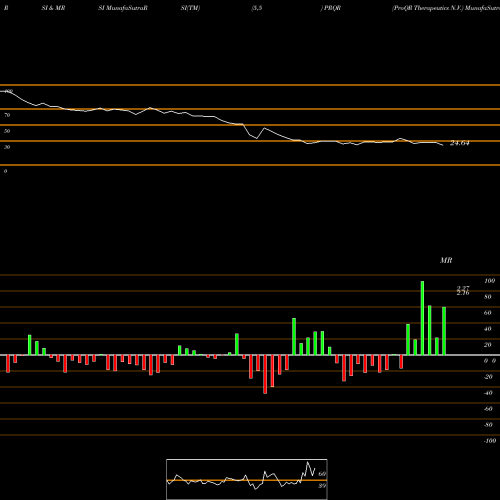
Task: Click '(ProQR Therapeutics N.V.) MunafaSutra' title text
Action: pyautogui.click(x=446, y=8)
